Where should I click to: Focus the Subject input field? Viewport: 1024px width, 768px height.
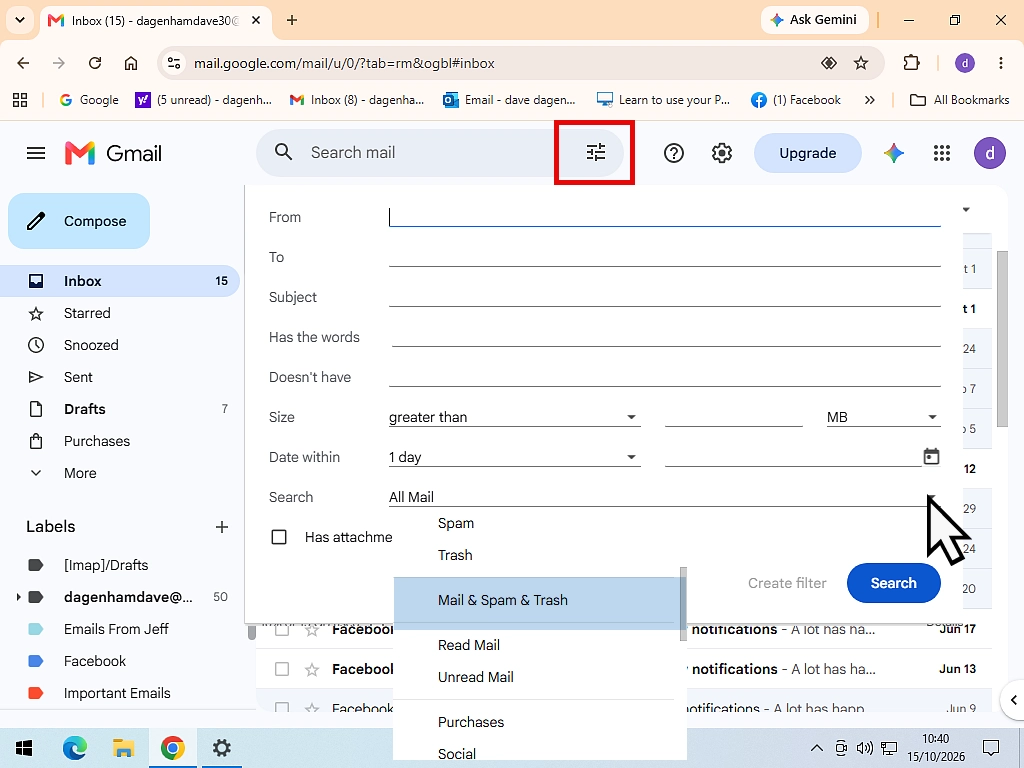pos(664,296)
